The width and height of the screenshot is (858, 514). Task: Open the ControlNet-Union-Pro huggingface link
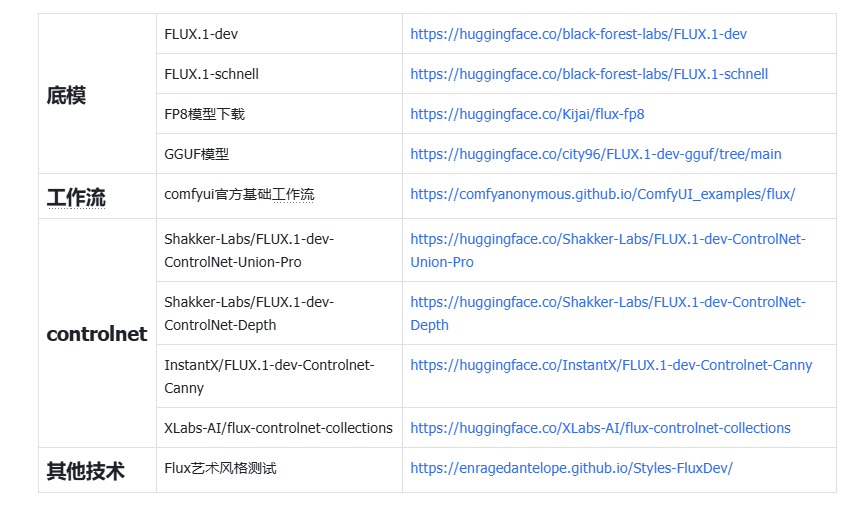(607, 250)
